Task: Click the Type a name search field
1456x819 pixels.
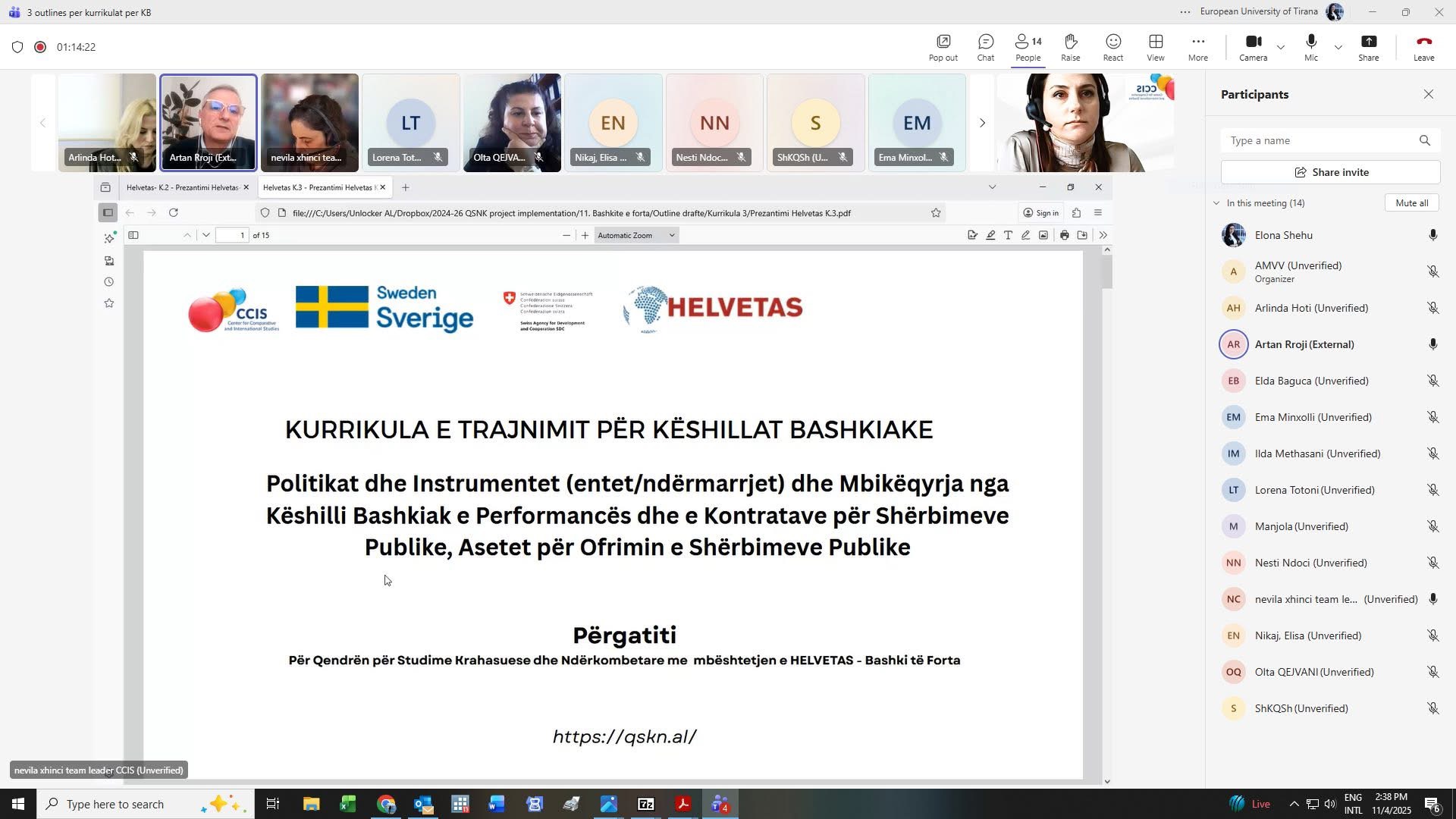Action: 1319,140
